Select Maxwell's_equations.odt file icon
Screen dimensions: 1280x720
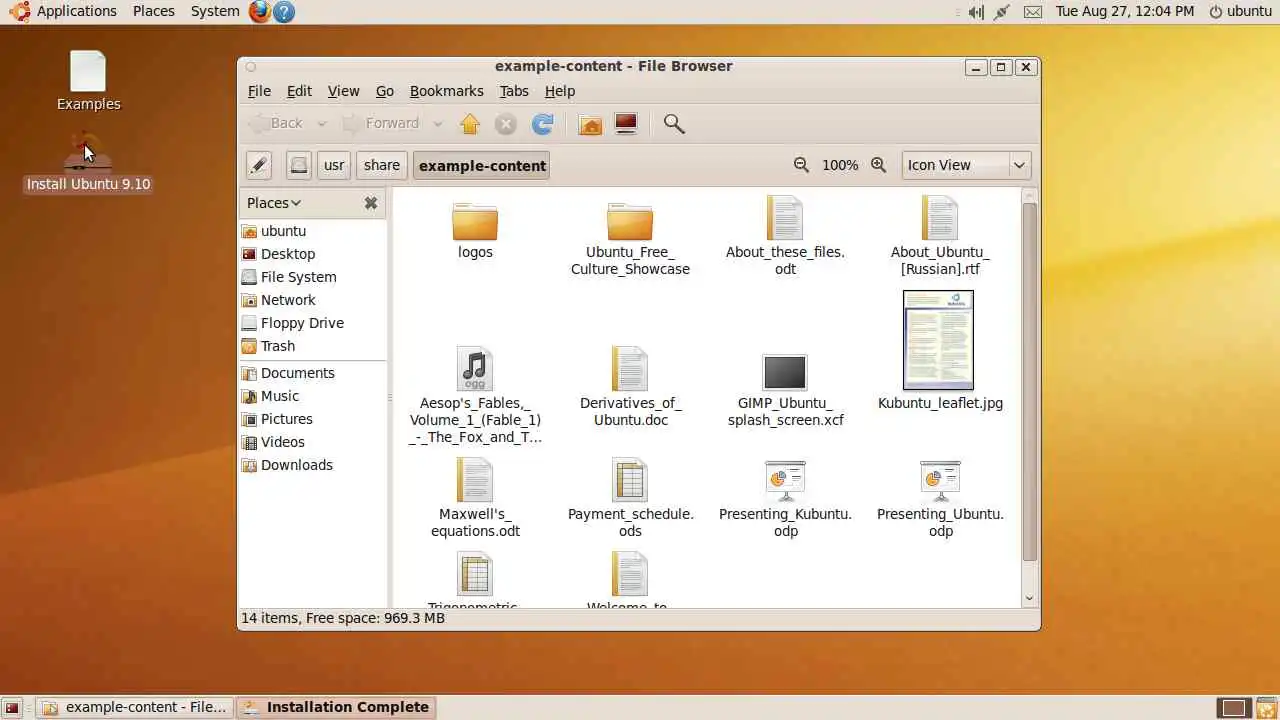pyautogui.click(x=475, y=480)
